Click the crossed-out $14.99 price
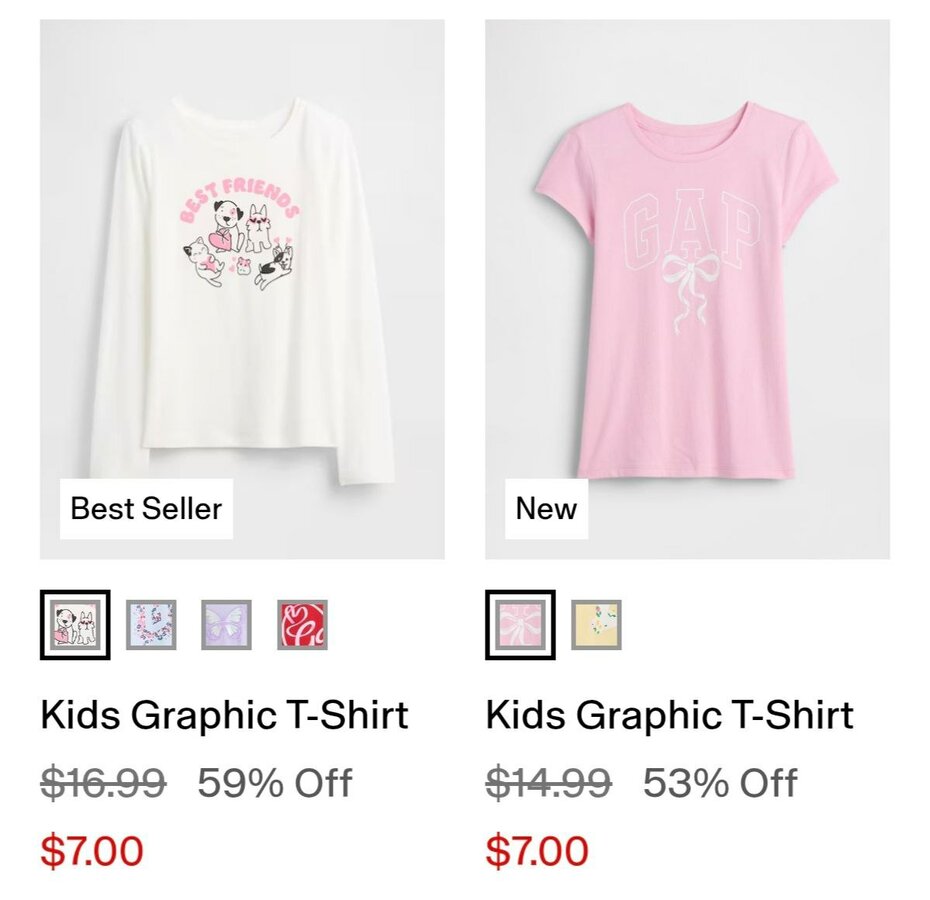Image resolution: width=930 pixels, height=900 pixels. pos(548,783)
